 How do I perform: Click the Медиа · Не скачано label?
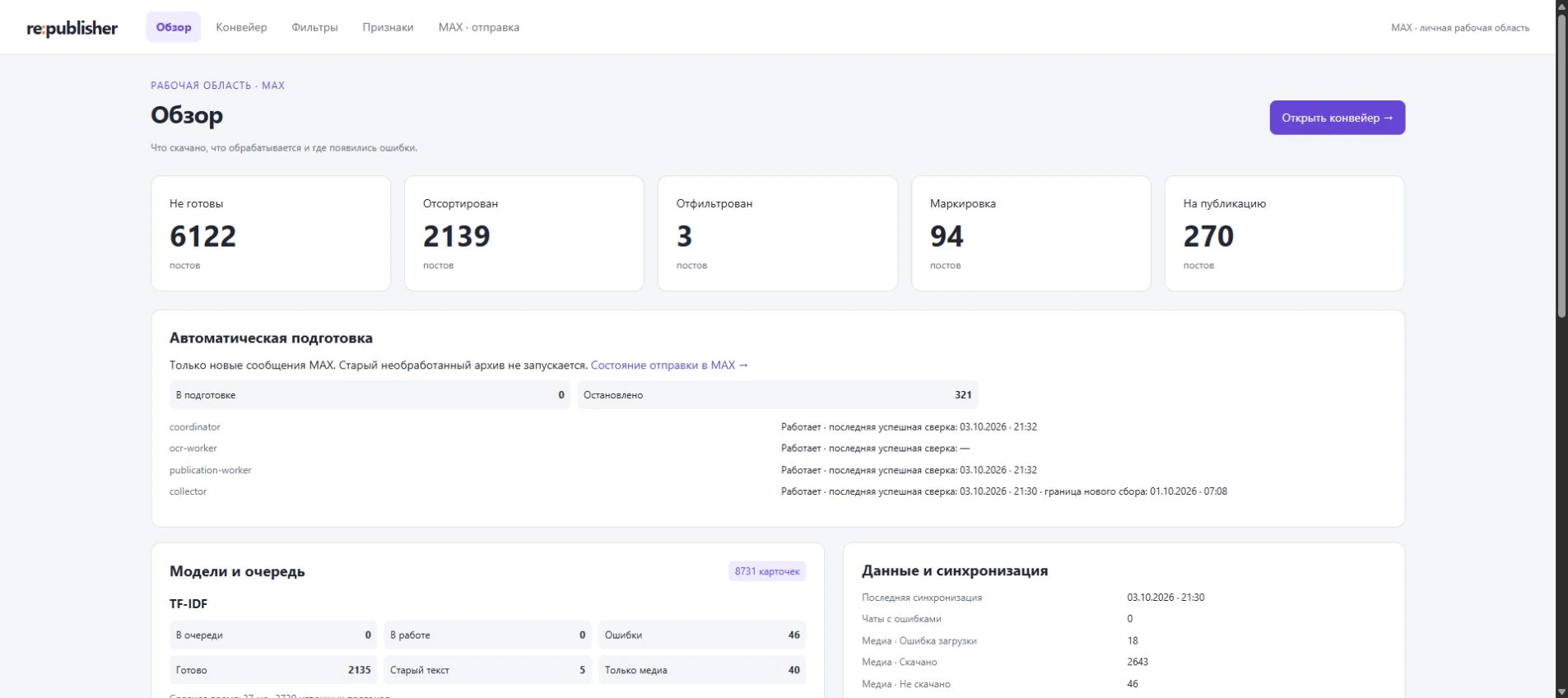point(906,684)
